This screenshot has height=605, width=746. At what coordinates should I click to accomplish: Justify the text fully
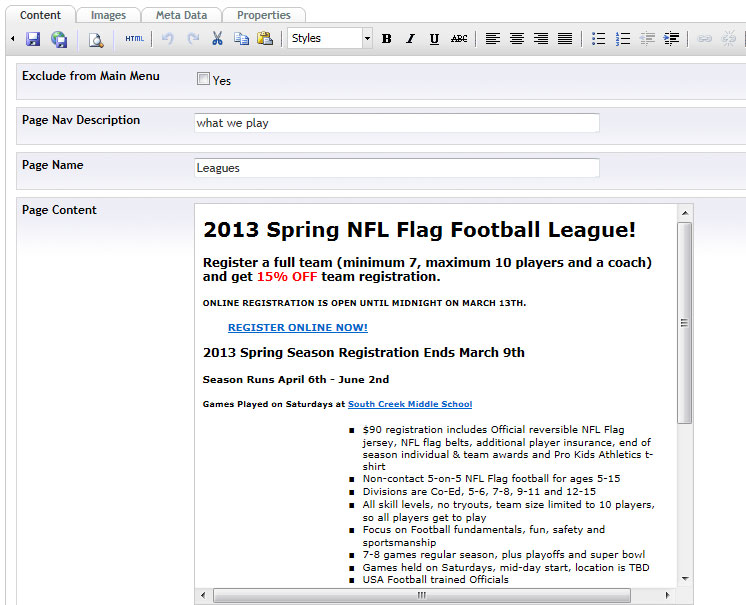click(x=565, y=39)
